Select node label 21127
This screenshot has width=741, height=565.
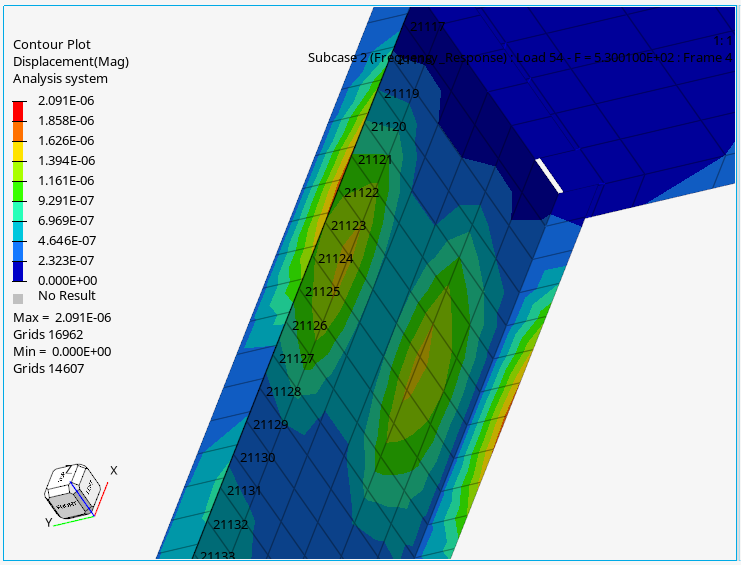pos(296,359)
